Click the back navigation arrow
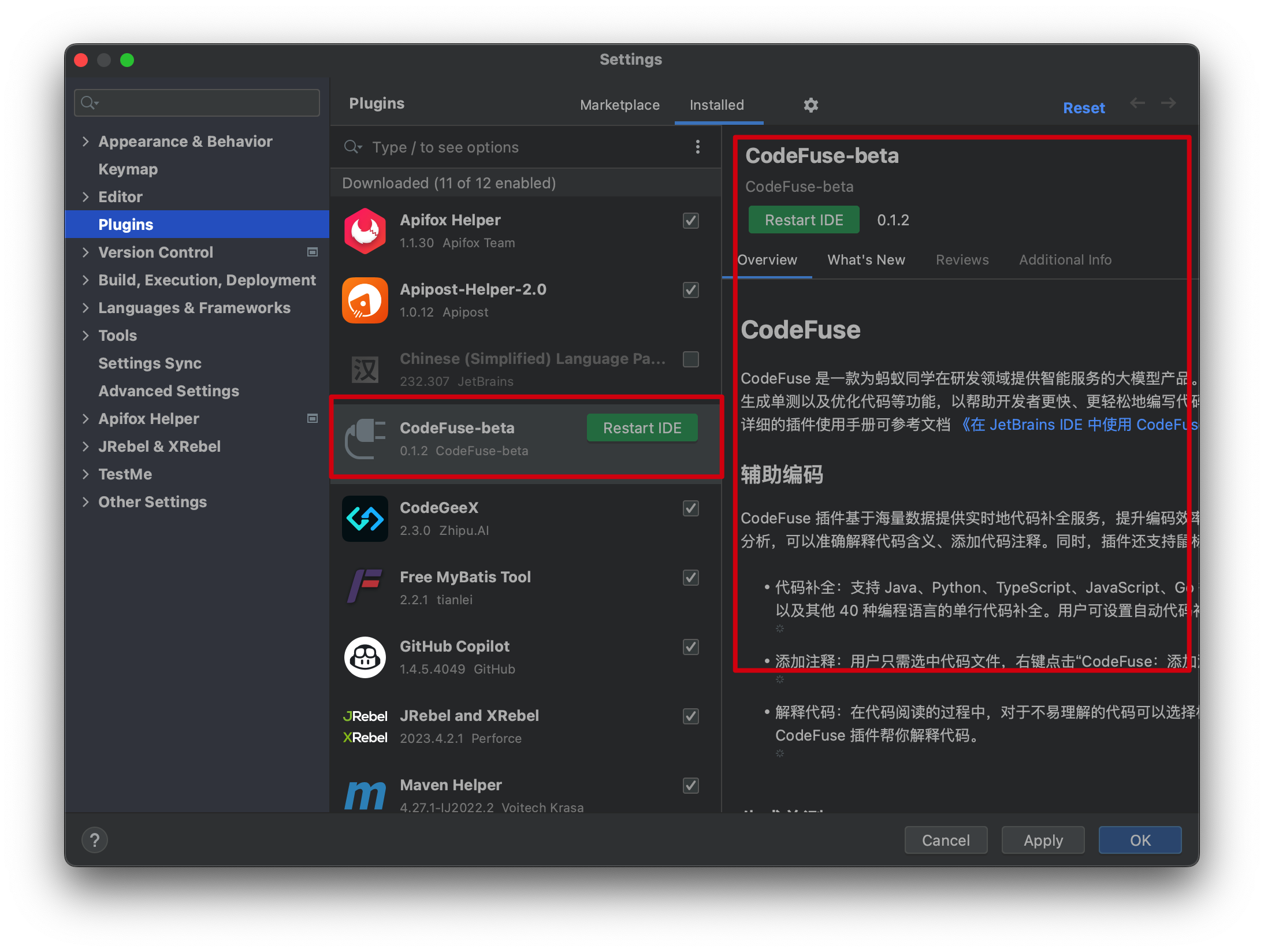The image size is (1264, 952). point(1137,103)
